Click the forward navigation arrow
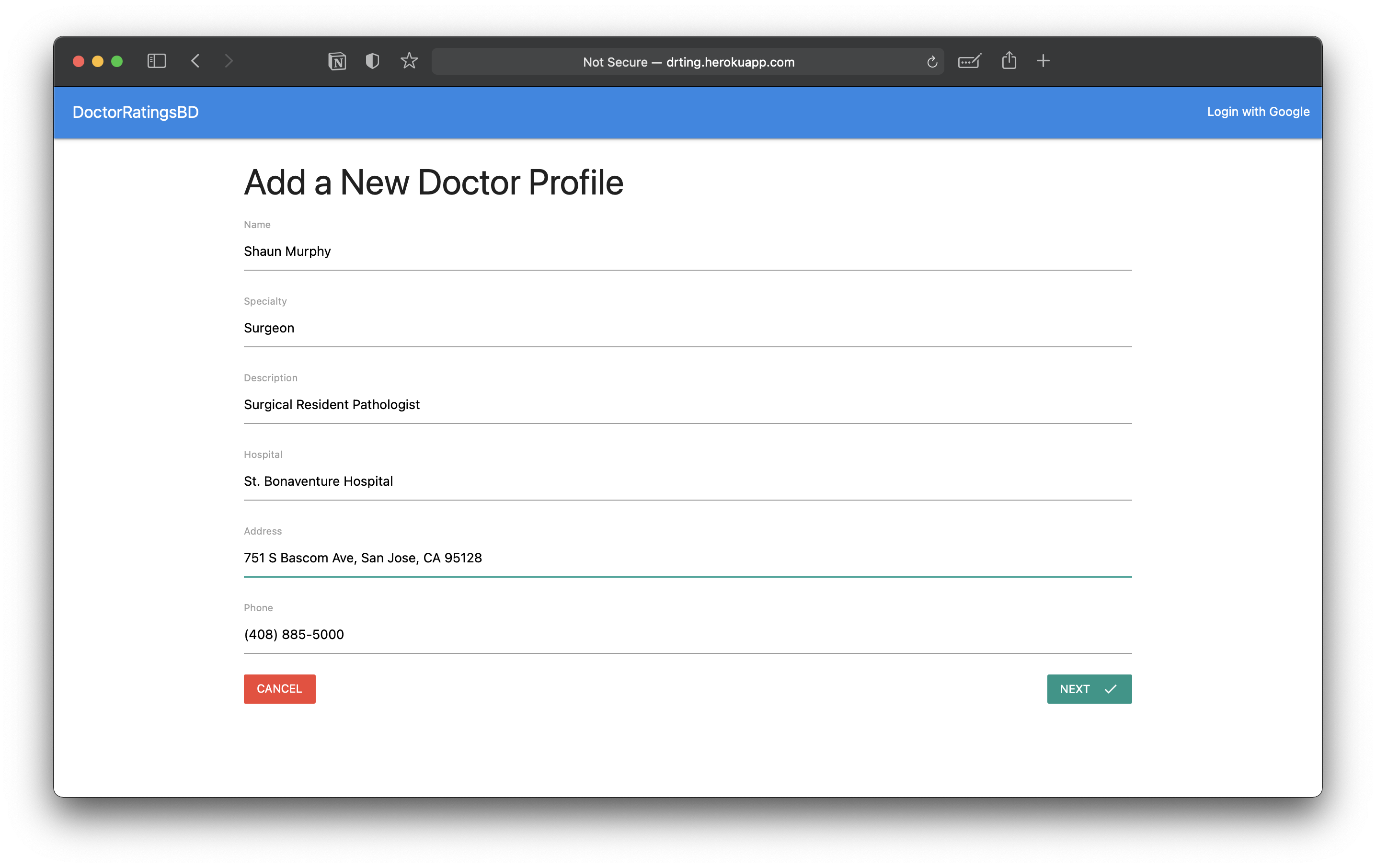 [229, 61]
